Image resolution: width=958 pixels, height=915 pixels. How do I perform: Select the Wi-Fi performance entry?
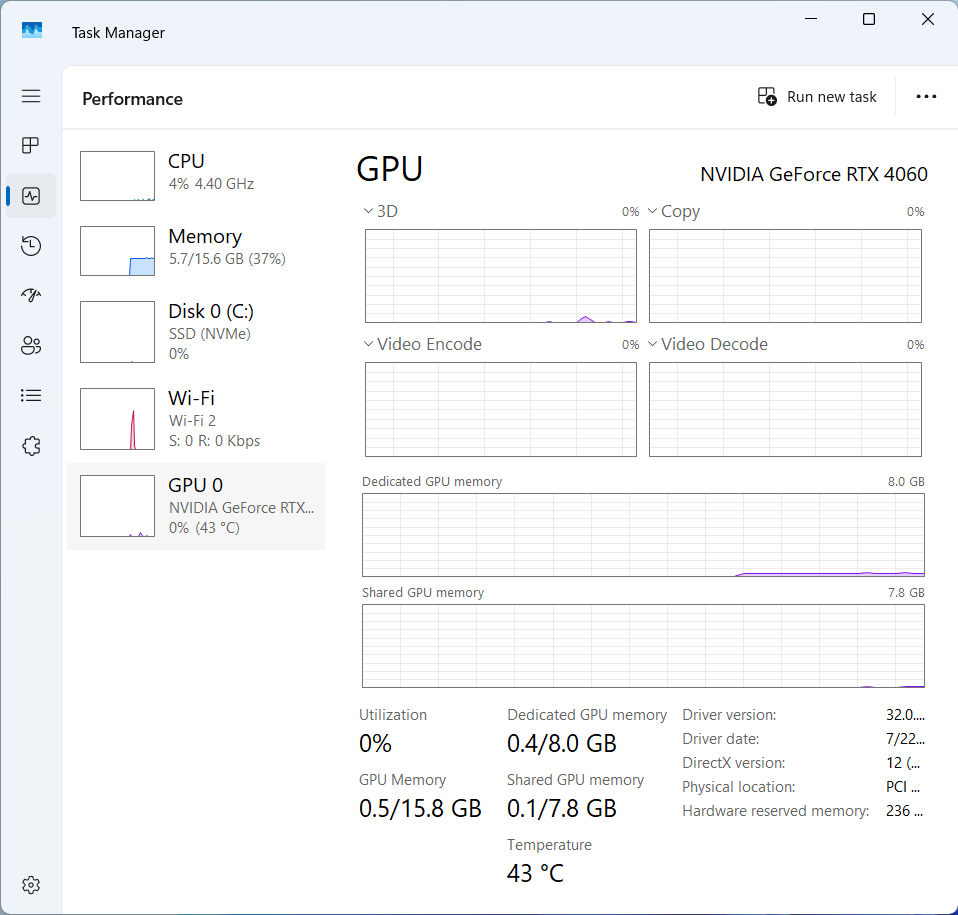pyautogui.click(x=196, y=419)
